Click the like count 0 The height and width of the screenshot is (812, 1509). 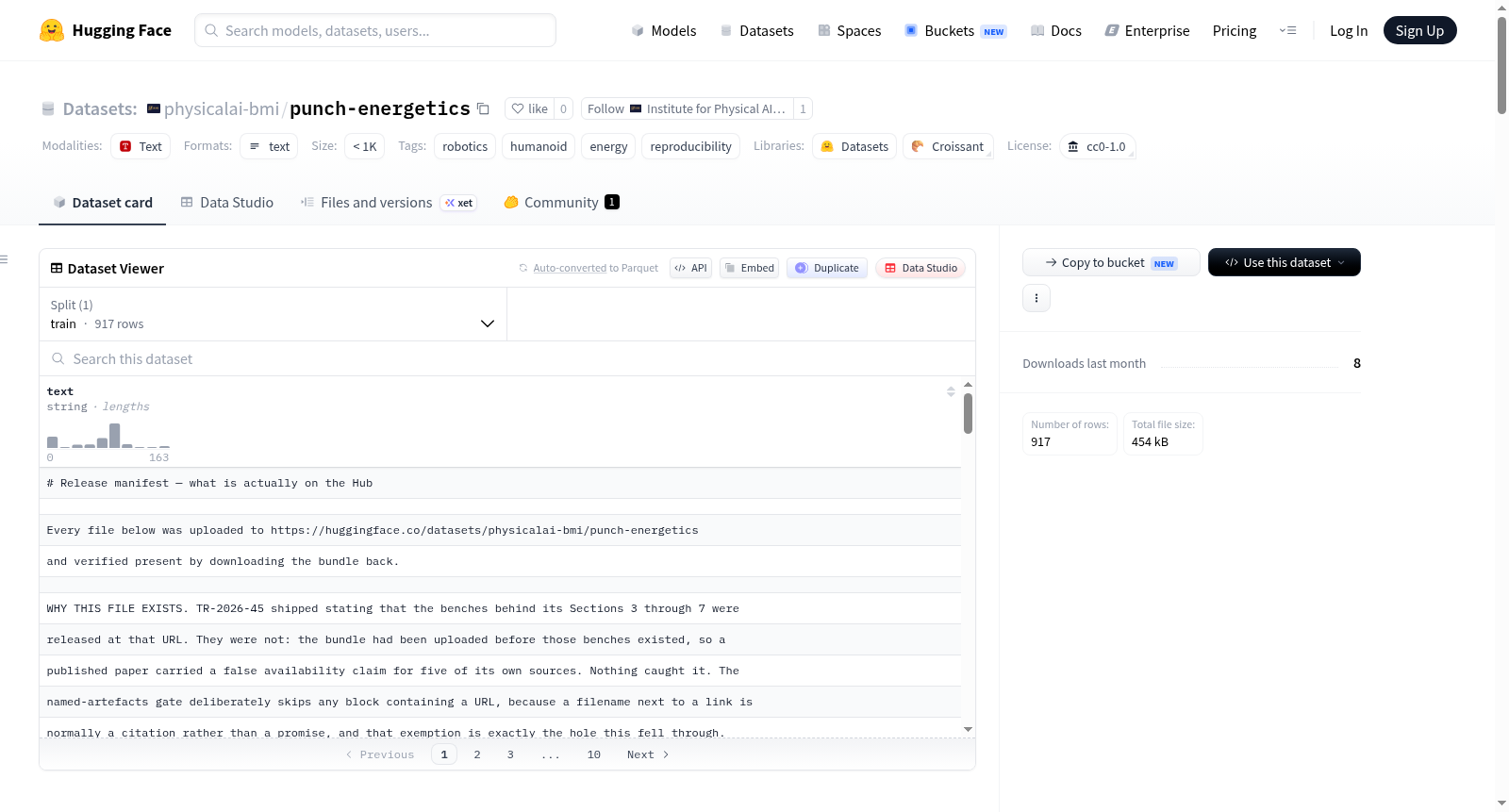pos(563,108)
